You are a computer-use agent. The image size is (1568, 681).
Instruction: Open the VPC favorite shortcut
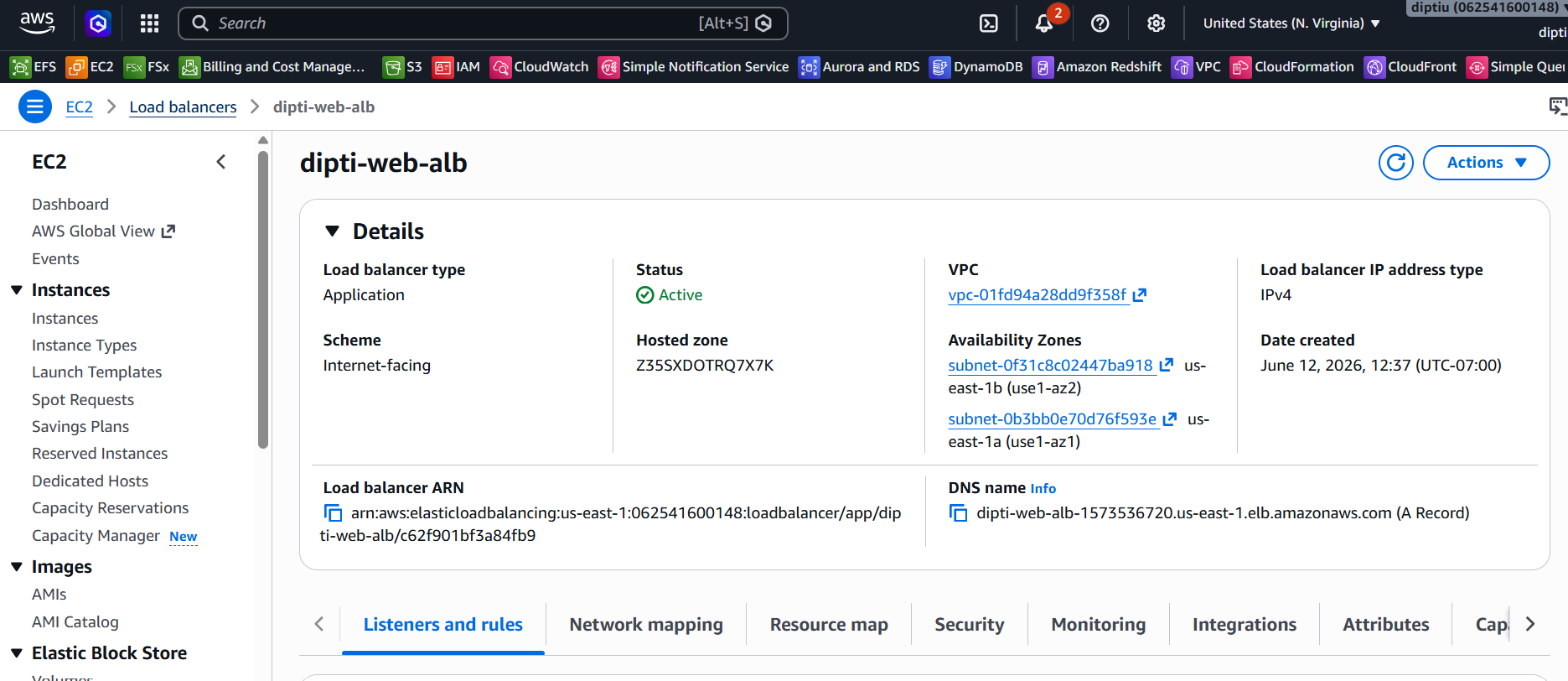[x=1197, y=67]
